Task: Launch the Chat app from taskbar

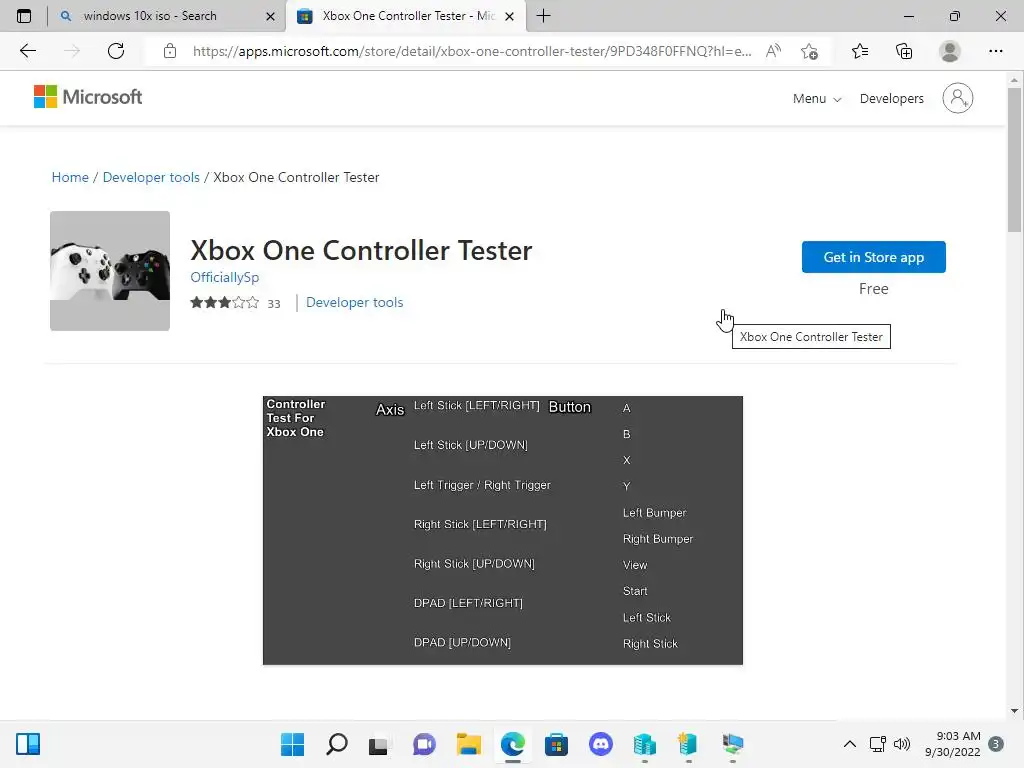Action: click(x=424, y=744)
